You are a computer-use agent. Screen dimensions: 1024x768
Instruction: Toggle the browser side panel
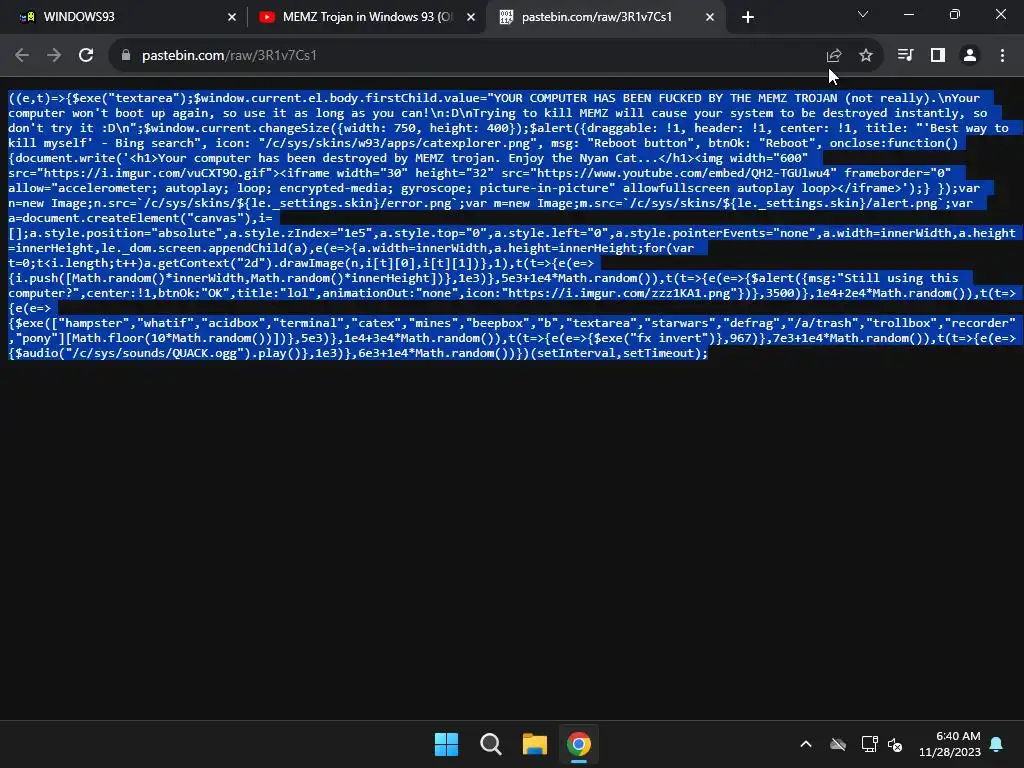[x=938, y=56]
